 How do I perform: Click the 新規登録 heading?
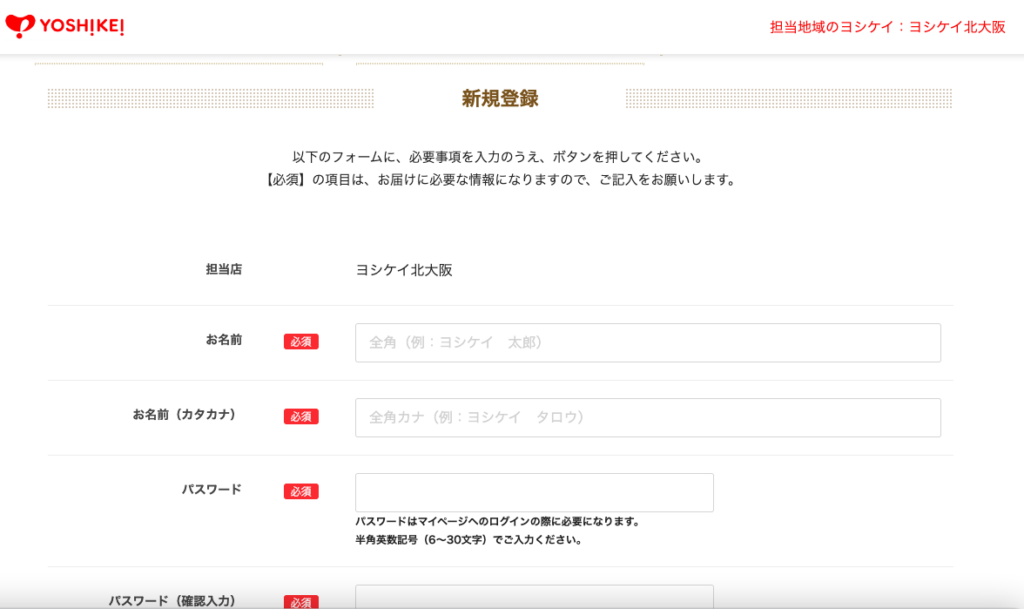click(499, 98)
